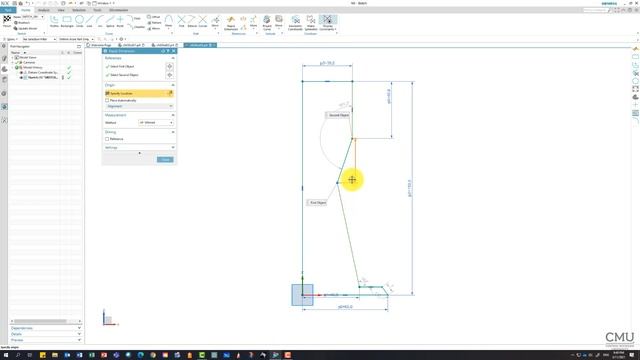The height and width of the screenshot is (360, 640).
Task: Click the Move curve tool
Action: pyautogui.click(x=215, y=21)
